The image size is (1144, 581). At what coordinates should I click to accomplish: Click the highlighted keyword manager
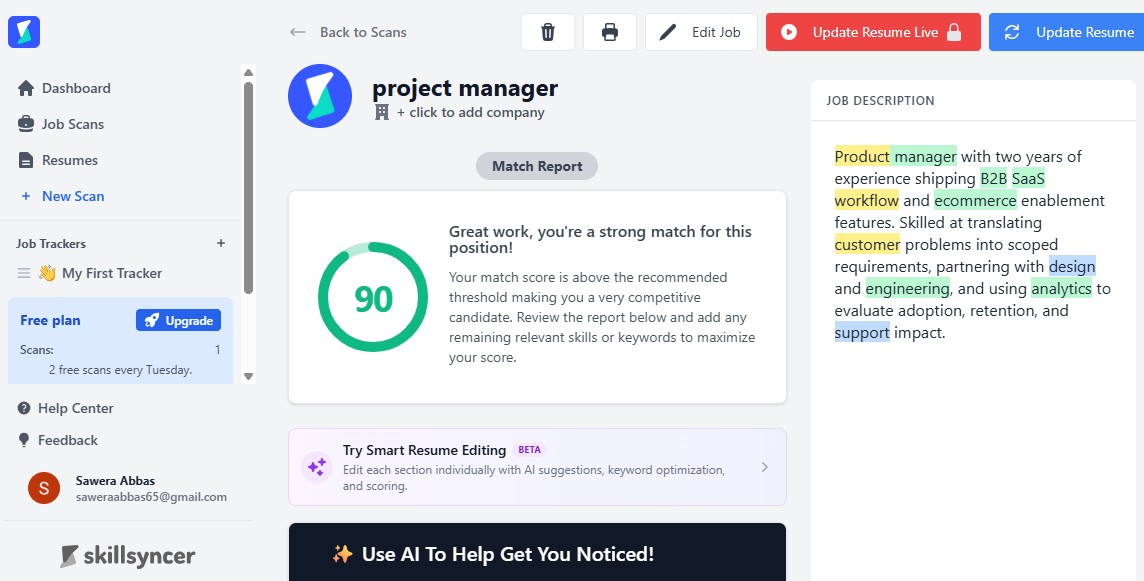924,156
